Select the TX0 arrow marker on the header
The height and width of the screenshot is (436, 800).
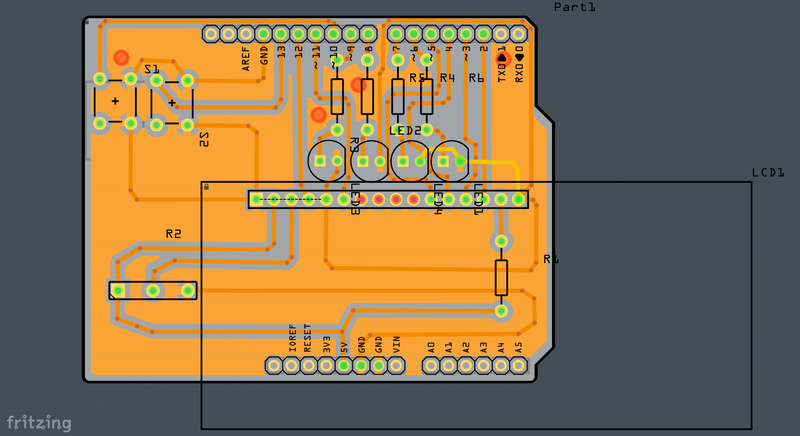tap(502, 58)
